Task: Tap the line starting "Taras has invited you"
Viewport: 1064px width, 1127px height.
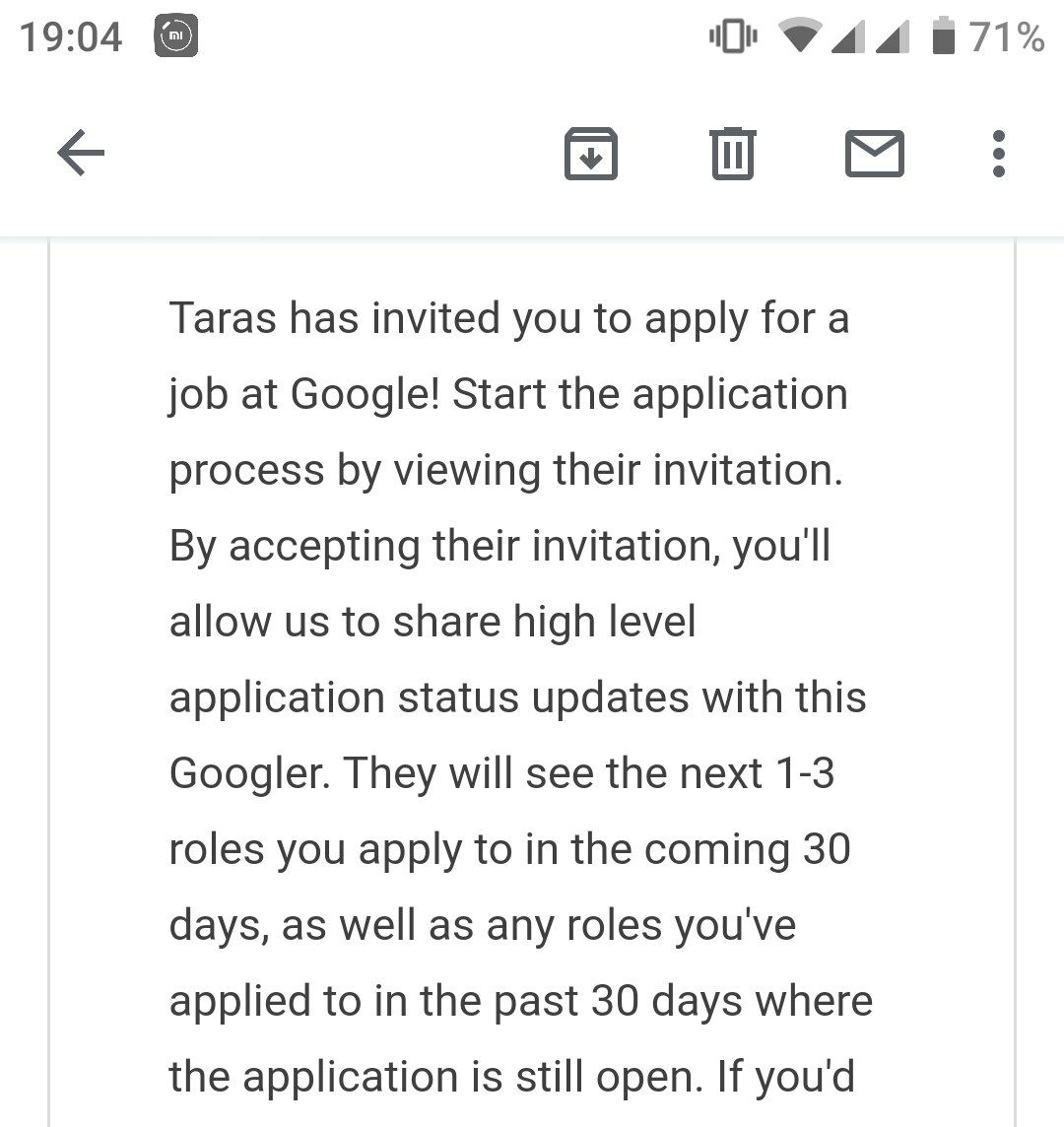Action: [x=508, y=318]
